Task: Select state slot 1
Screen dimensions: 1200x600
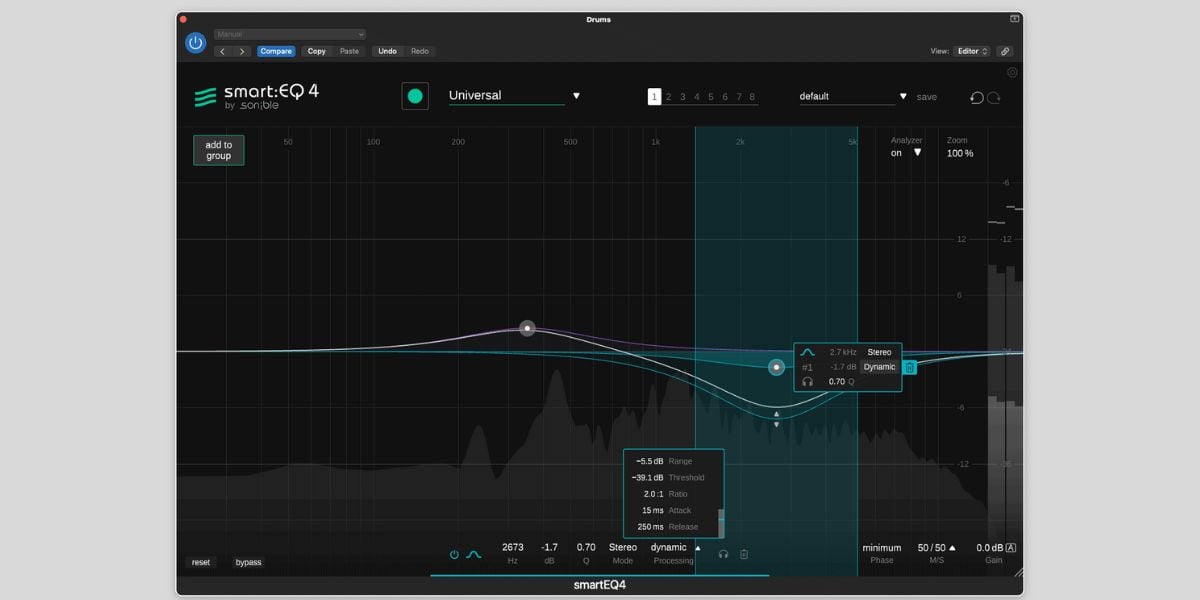Action: click(x=654, y=97)
